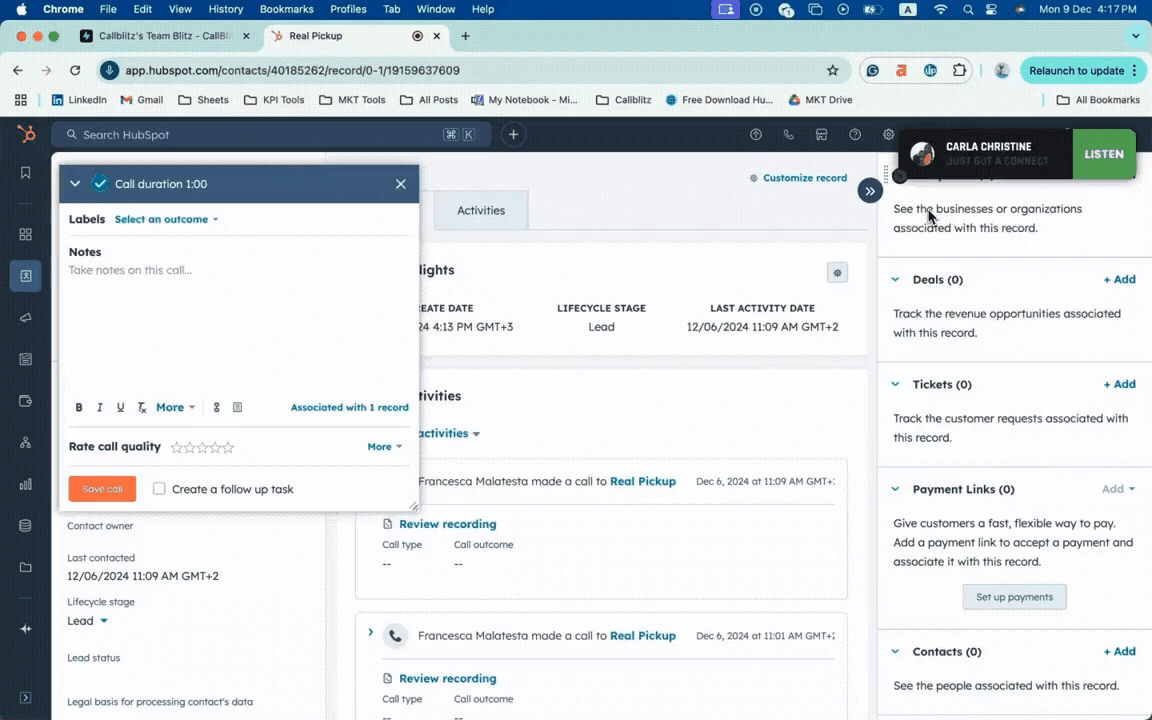Image resolution: width=1152 pixels, height=720 pixels.
Task: Check Create a follow up task
Action: 159,489
